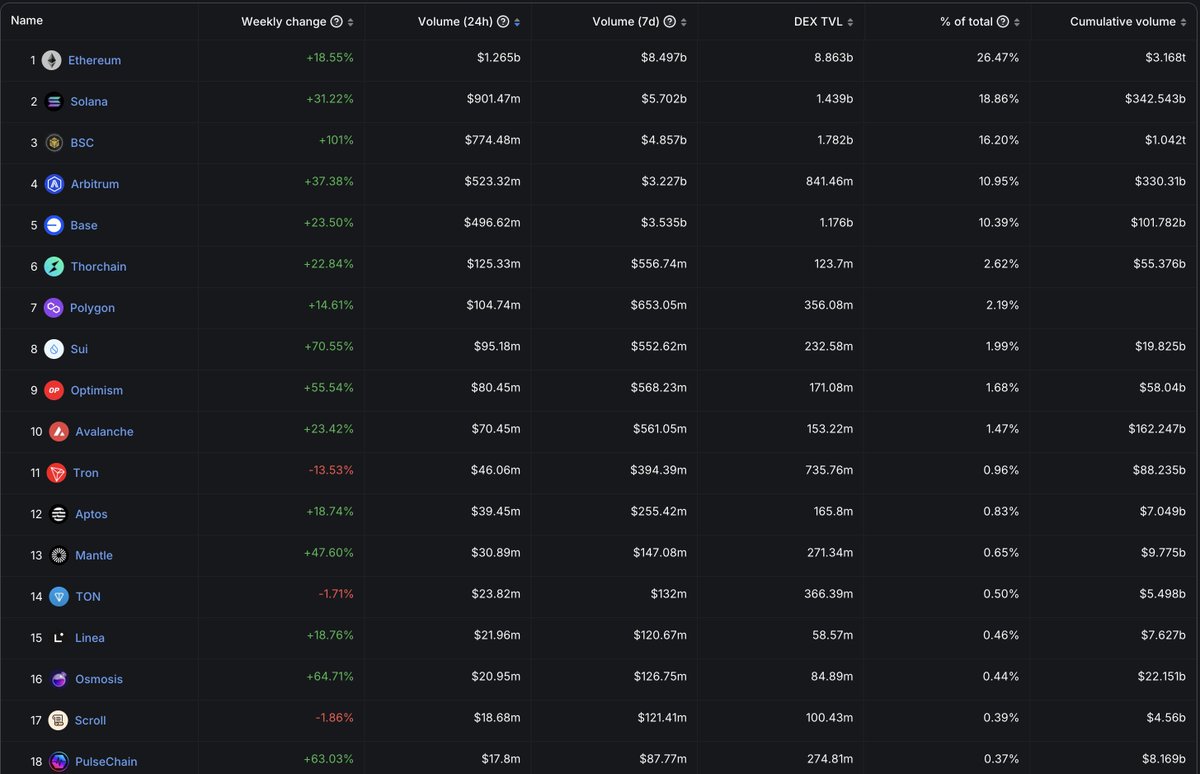Viewport: 1200px width, 774px height.
Task: Click the Solana chain logo icon
Action: [x=54, y=101]
